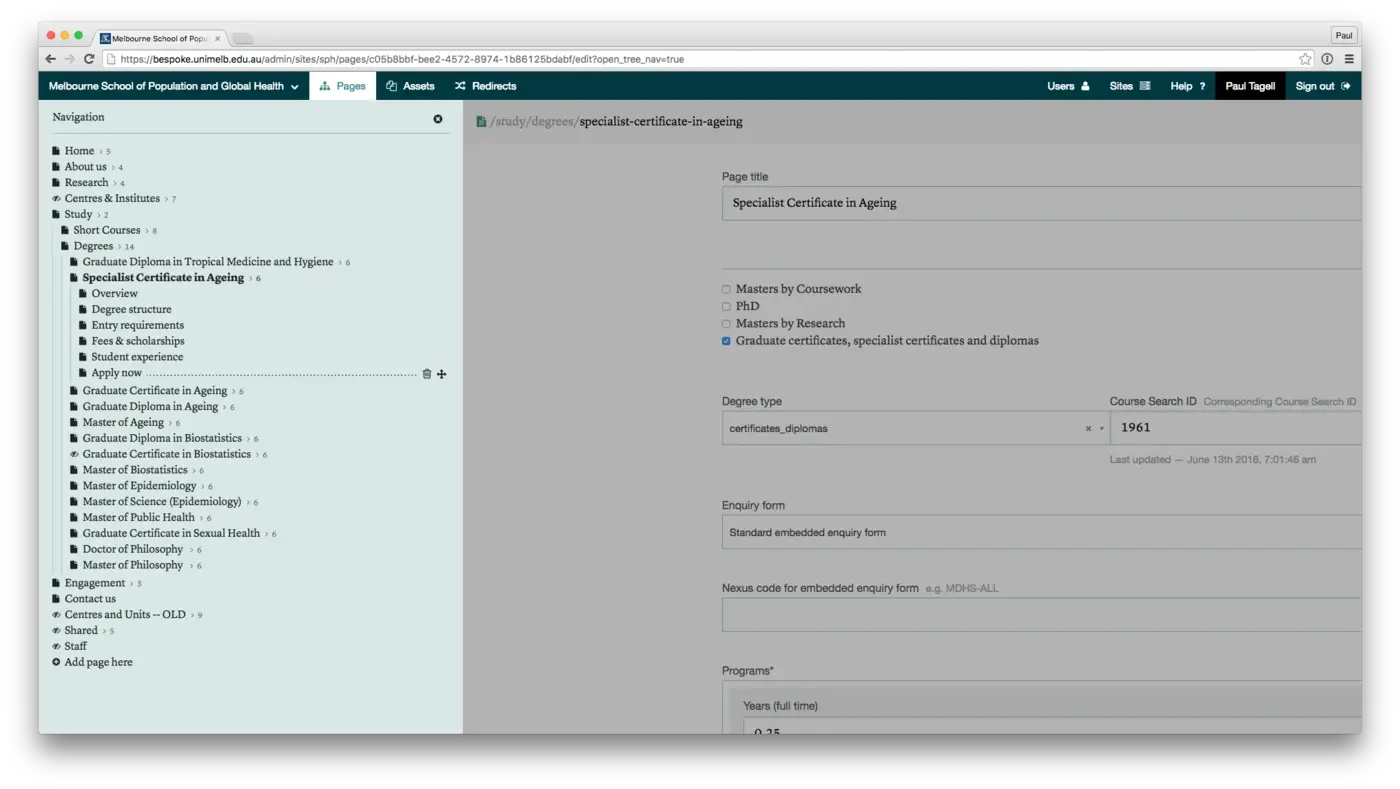The width and height of the screenshot is (1400, 789).
Task: Open Student experience in tree
Action: point(137,357)
